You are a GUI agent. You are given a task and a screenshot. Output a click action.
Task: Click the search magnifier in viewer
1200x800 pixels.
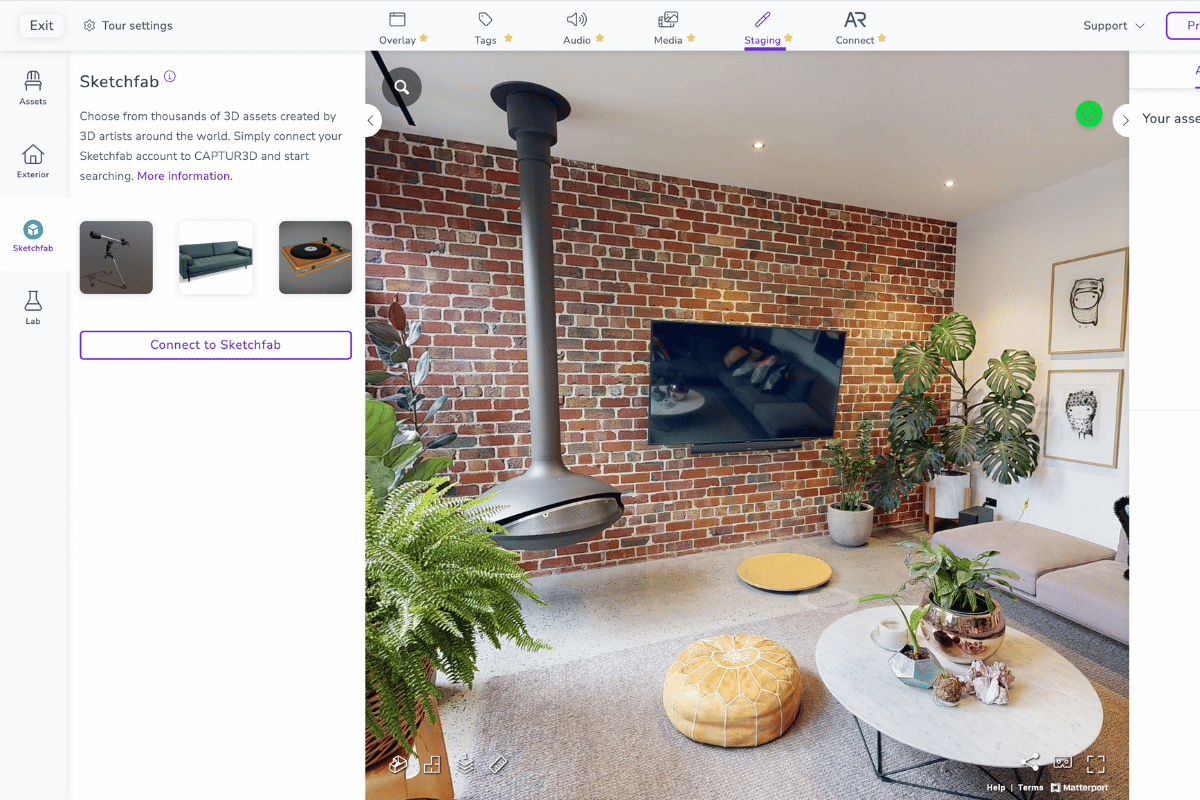point(402,87)
